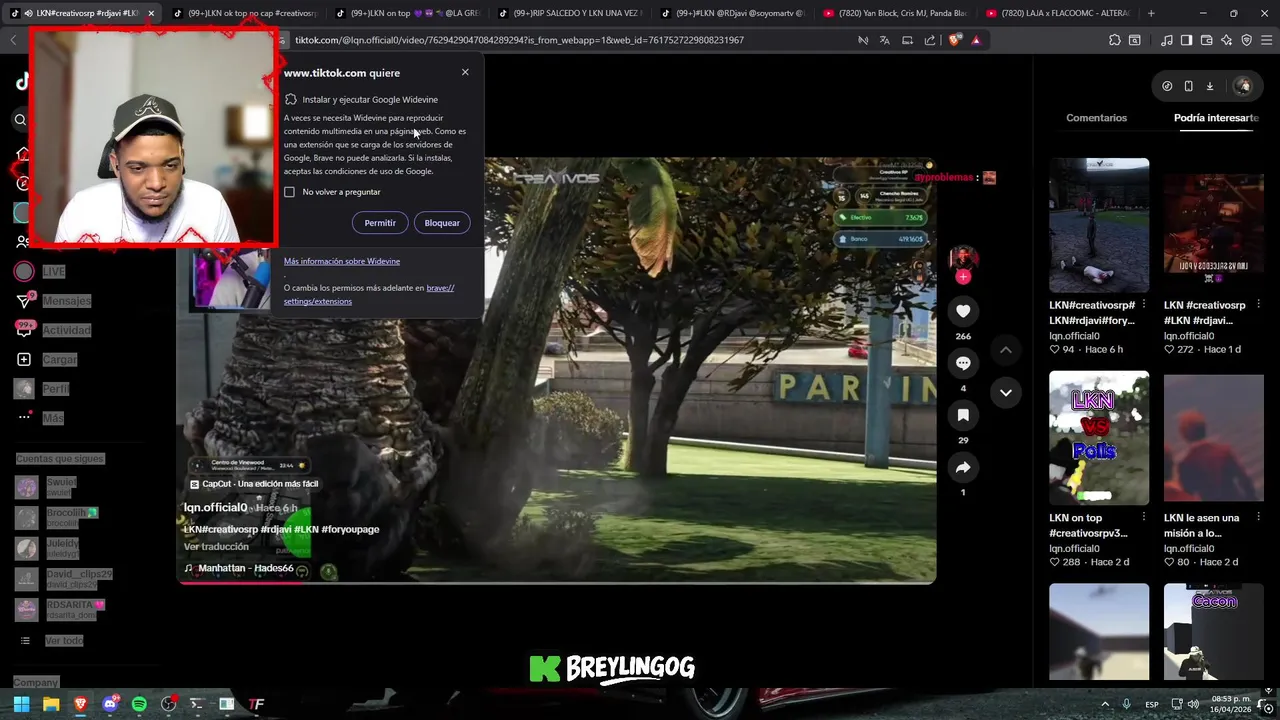
Task: Open the browser extensions puzzle icon
Action: [1115, 40]
